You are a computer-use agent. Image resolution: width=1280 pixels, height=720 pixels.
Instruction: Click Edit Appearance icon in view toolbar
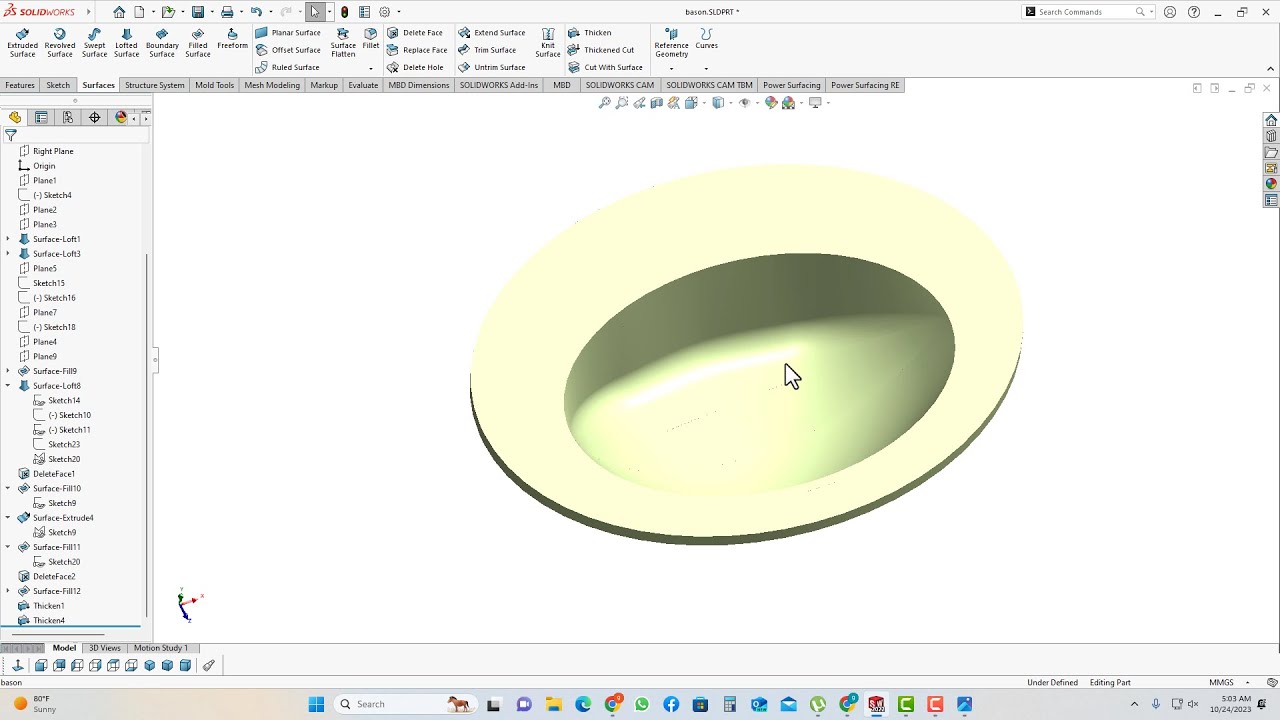[771, 103]
